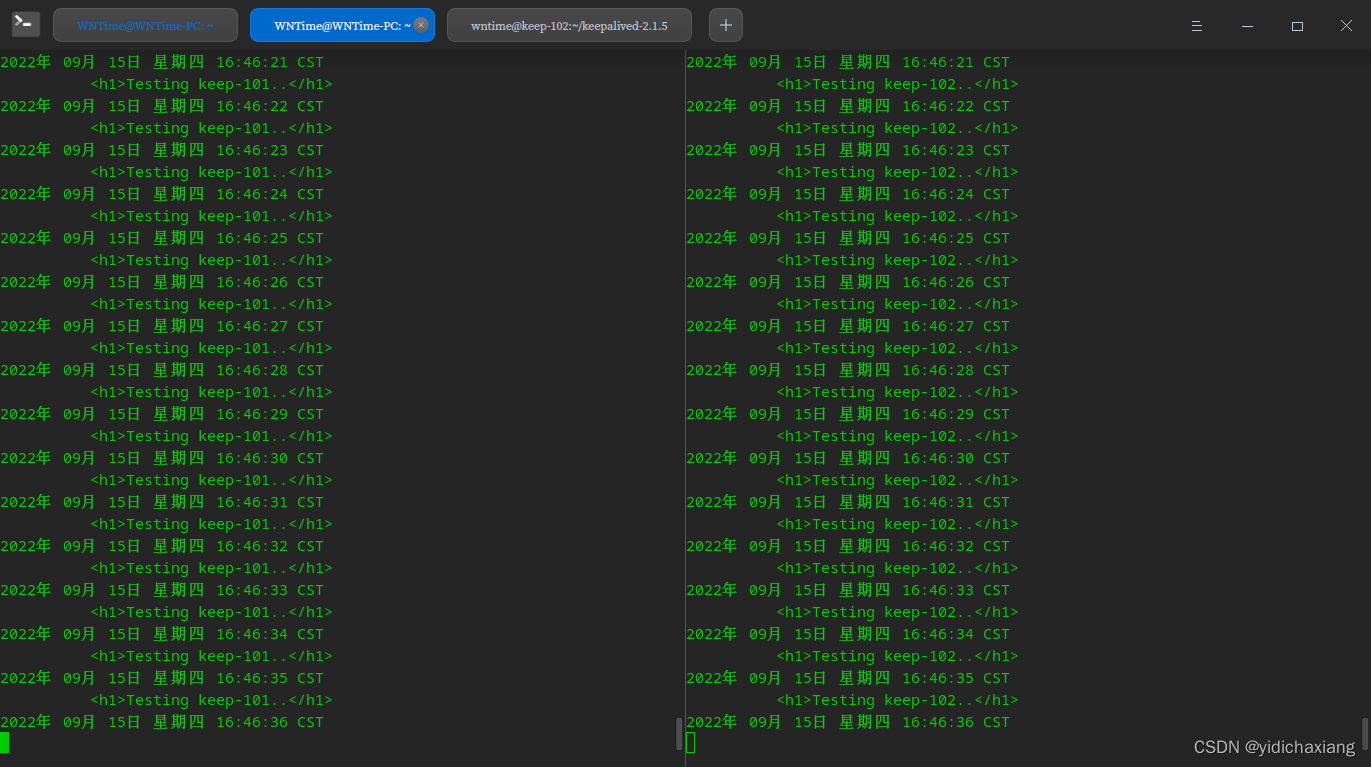Screen dimensions: 1371x767
Task: Click 16:46:24 timestamp in keep-101 pane
Action: coord(252,194)
